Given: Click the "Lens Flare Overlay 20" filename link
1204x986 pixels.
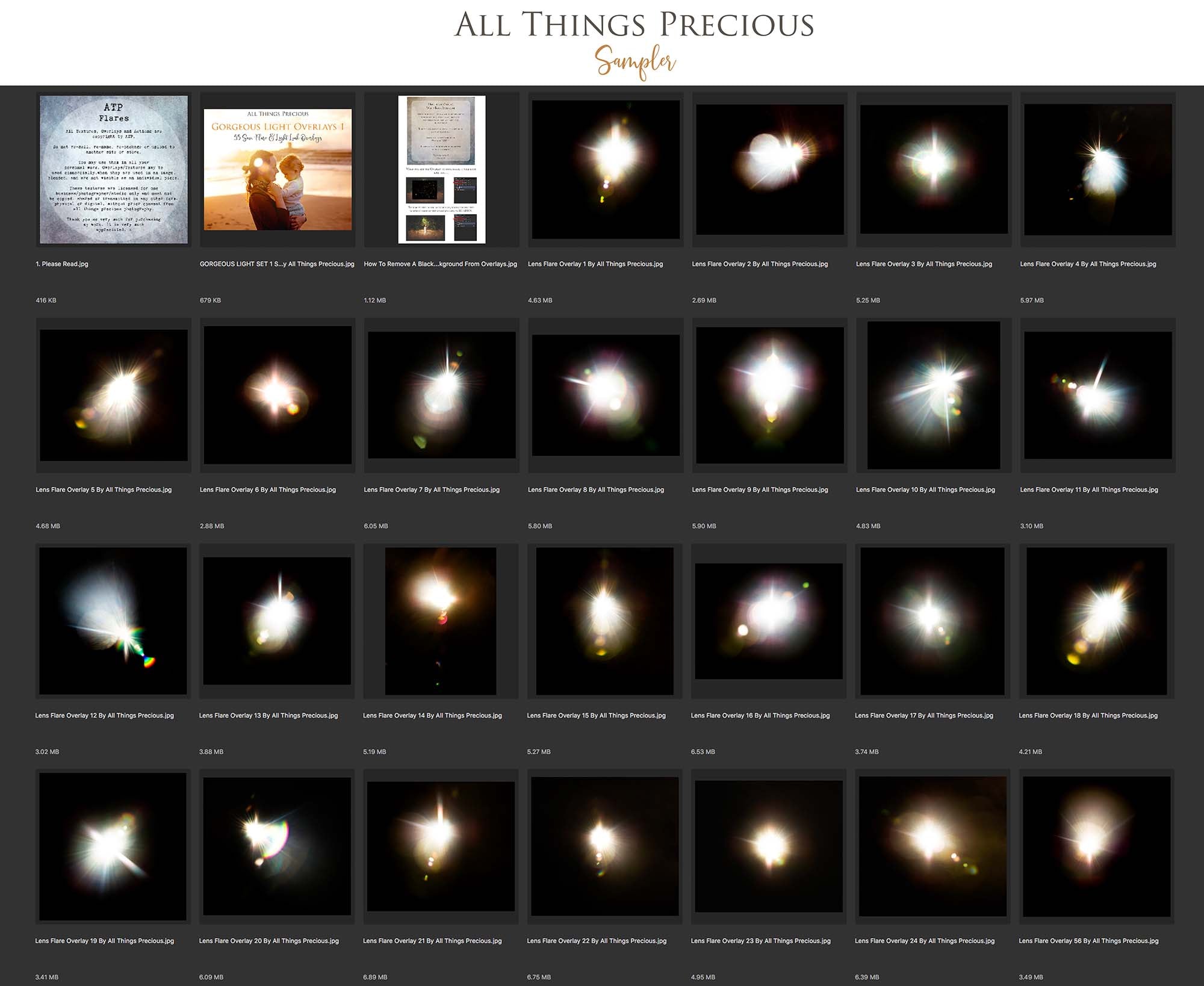Looking at the screenshot, I should click(268, 940).
